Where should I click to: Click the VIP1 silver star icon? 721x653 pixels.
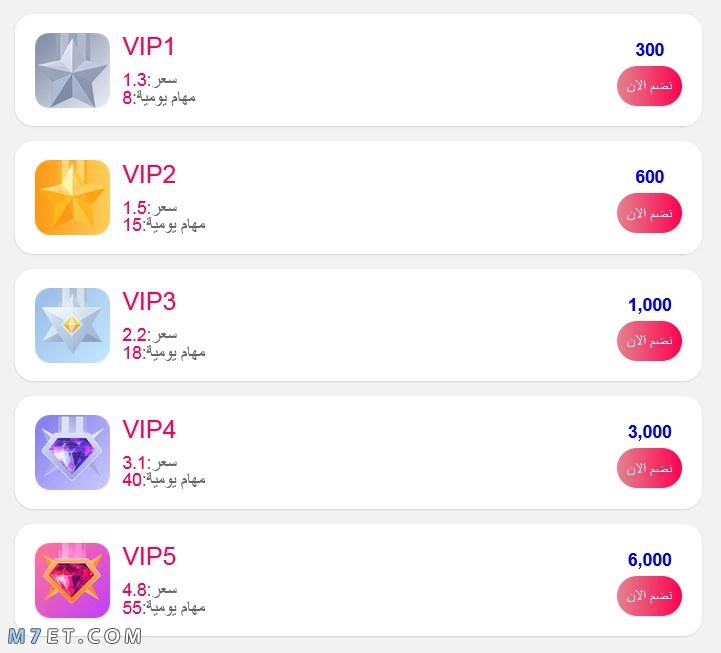coord(72,70)
